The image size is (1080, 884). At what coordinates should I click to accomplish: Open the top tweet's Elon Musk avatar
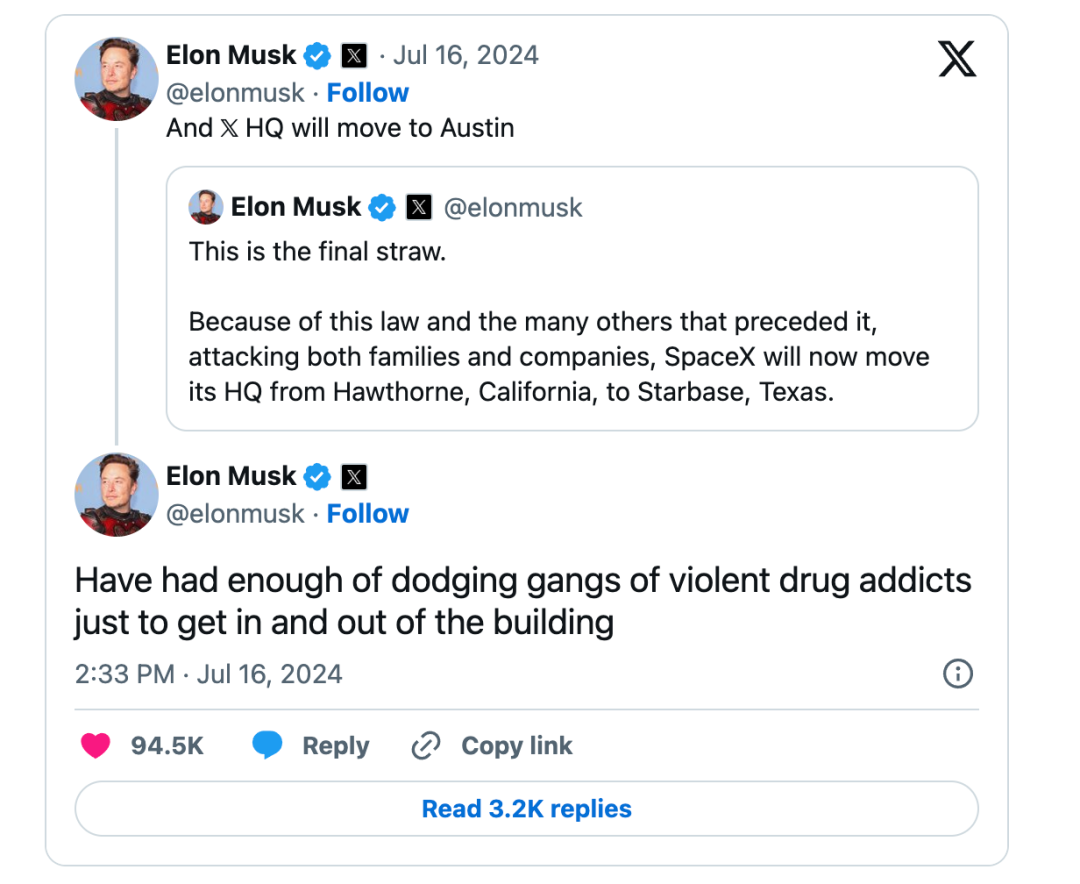pos(117,78)
